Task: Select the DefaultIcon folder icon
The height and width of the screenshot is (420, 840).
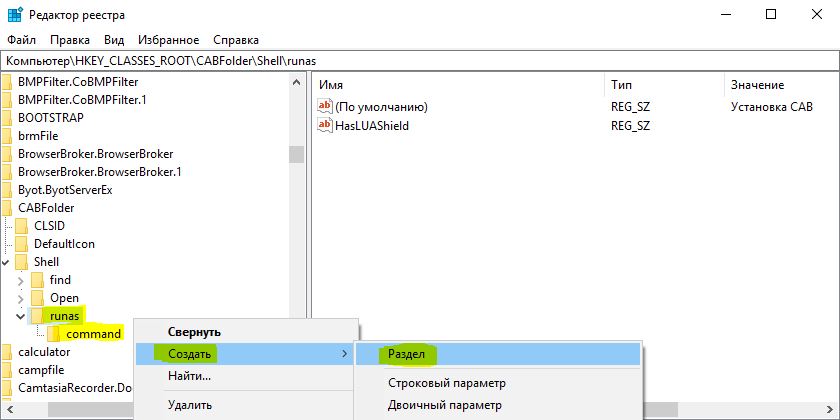Action: [21, 244]
